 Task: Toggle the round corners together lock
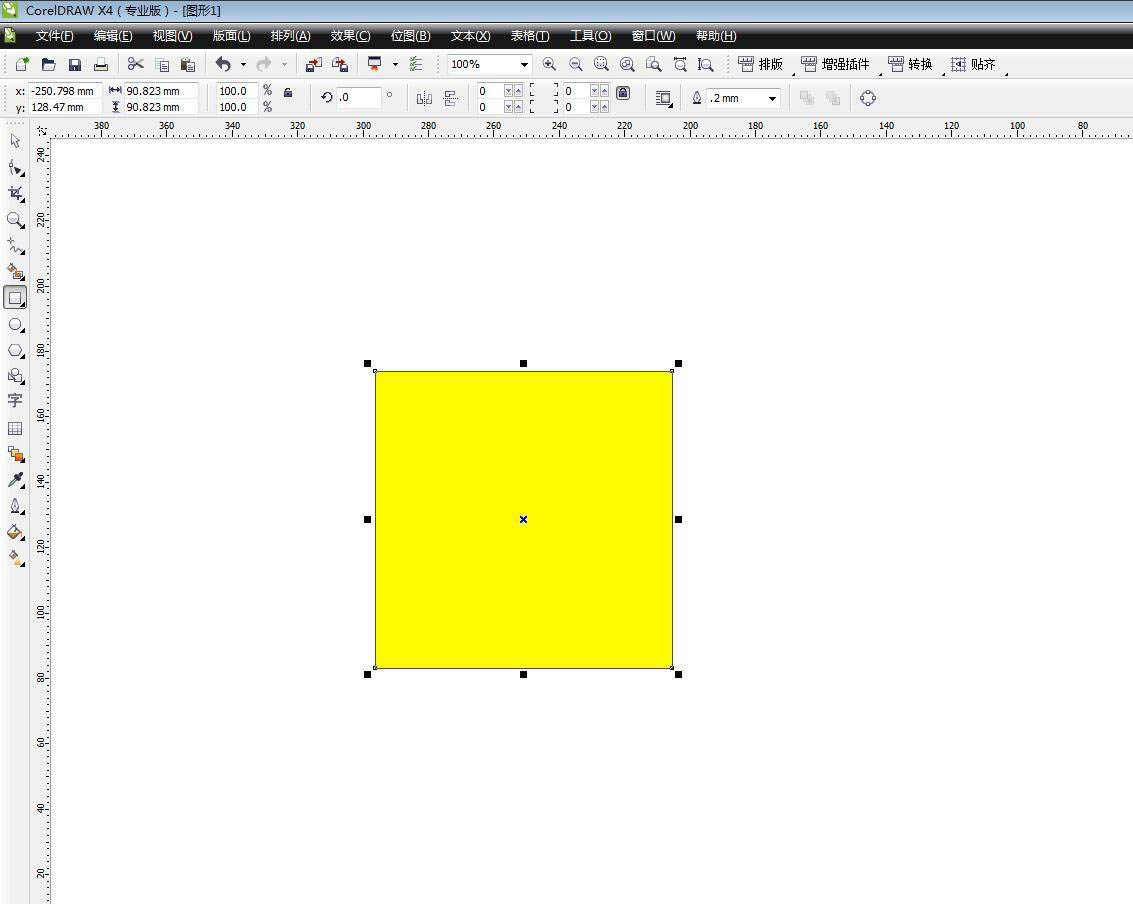point(623,92)
